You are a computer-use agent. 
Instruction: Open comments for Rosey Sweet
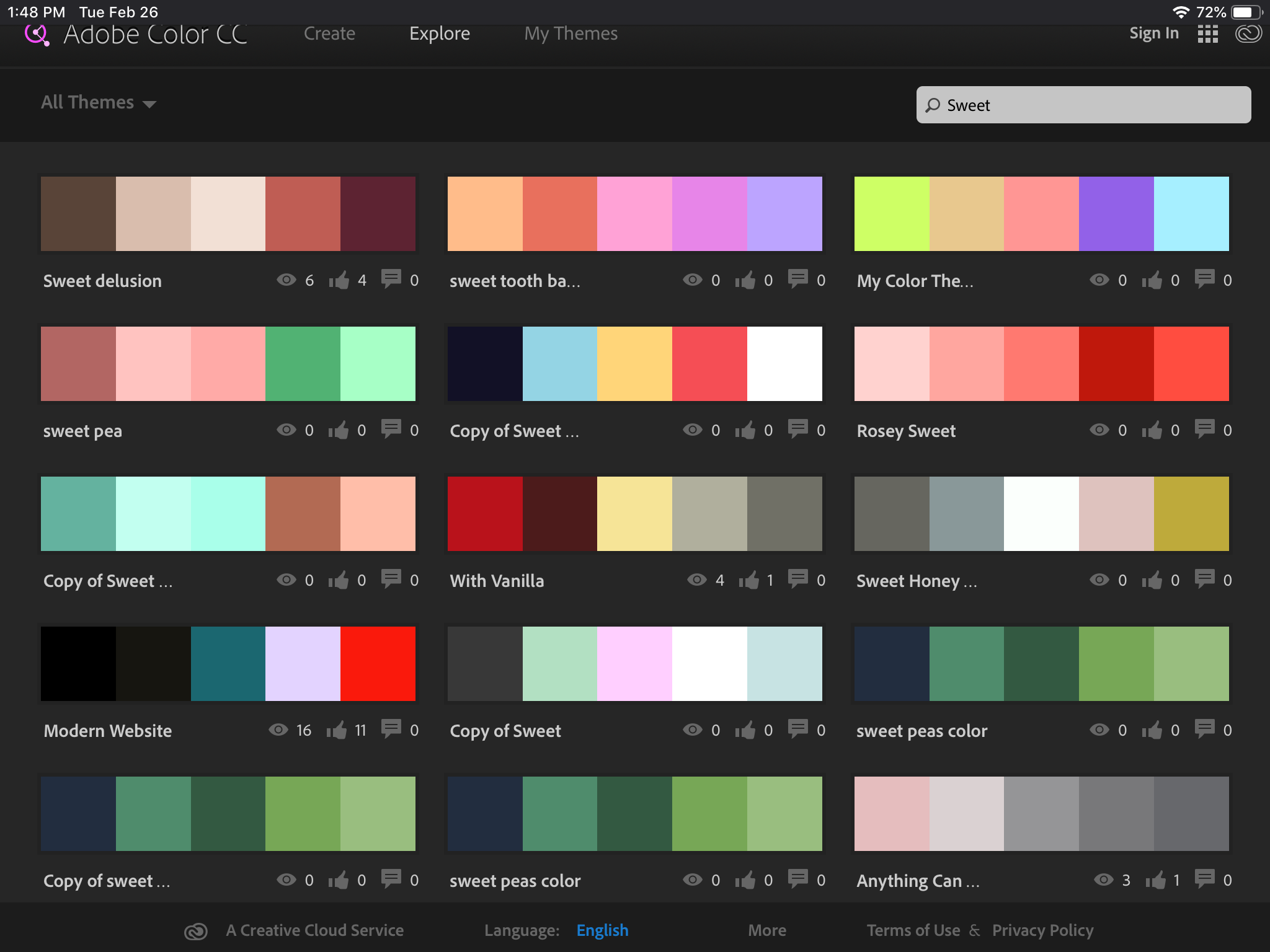click(1204, 429)
